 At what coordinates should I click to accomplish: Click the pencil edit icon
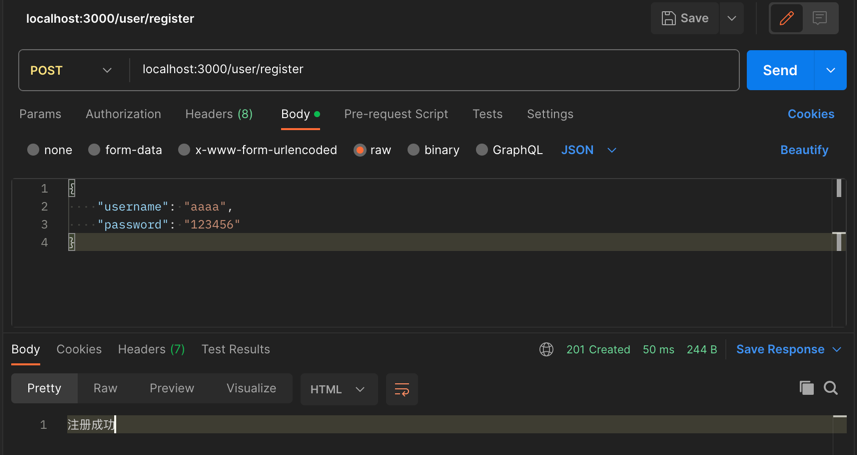click(x=787, y=18)
